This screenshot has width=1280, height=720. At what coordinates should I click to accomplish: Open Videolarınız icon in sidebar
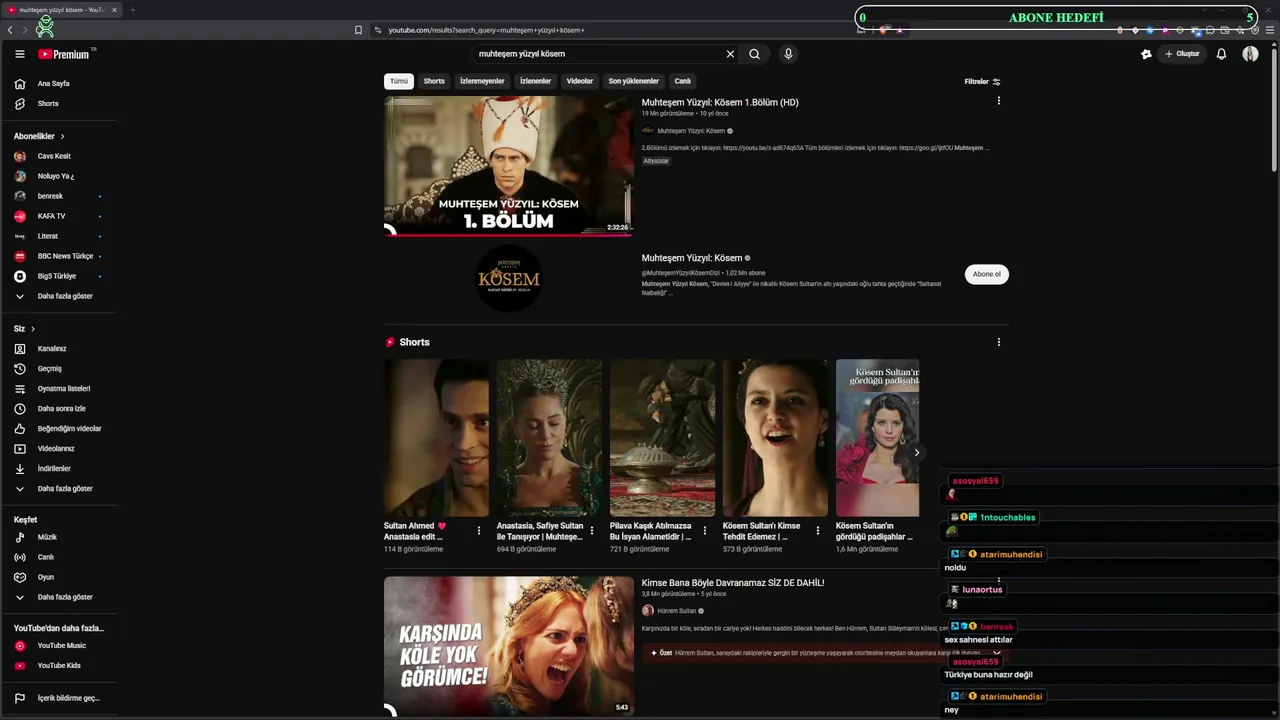coord(20,449)
